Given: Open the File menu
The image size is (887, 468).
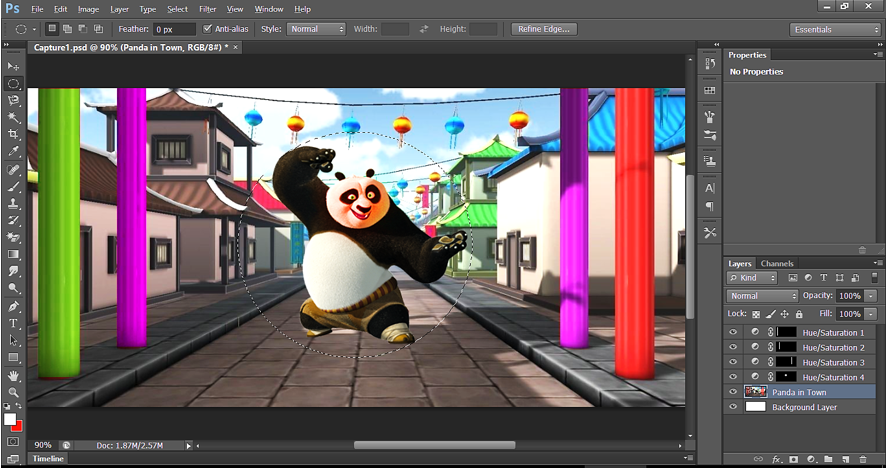Looking at the screenshot, I should tap(37, 9).
